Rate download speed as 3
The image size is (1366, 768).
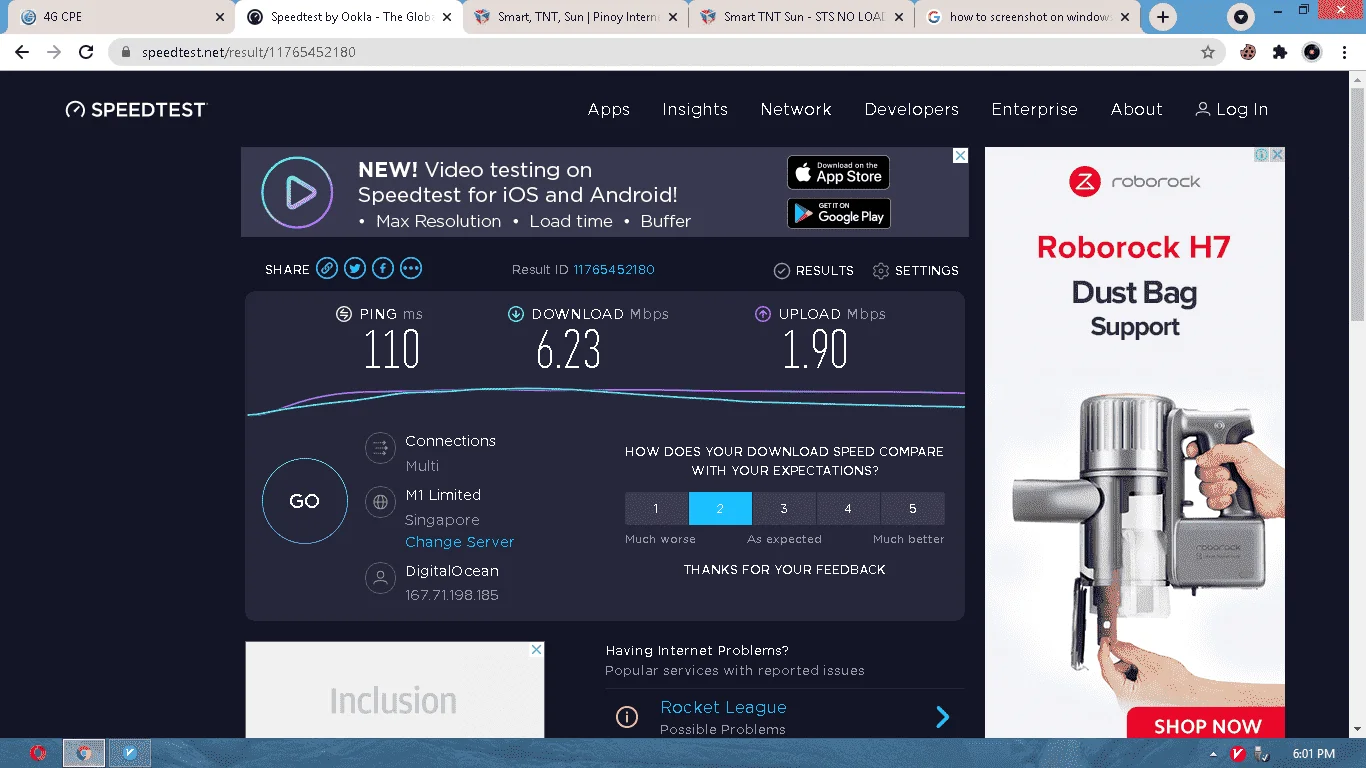click(x=784, y=508)
